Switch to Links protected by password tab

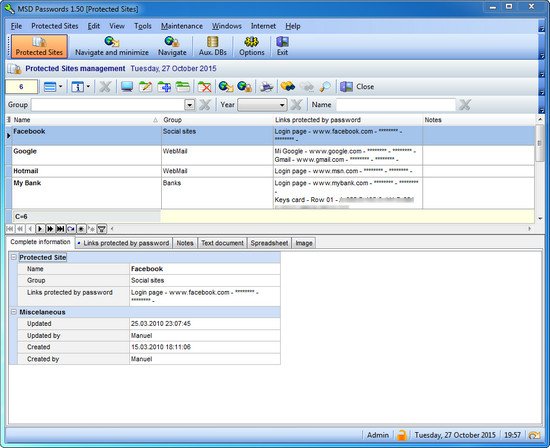123,243
